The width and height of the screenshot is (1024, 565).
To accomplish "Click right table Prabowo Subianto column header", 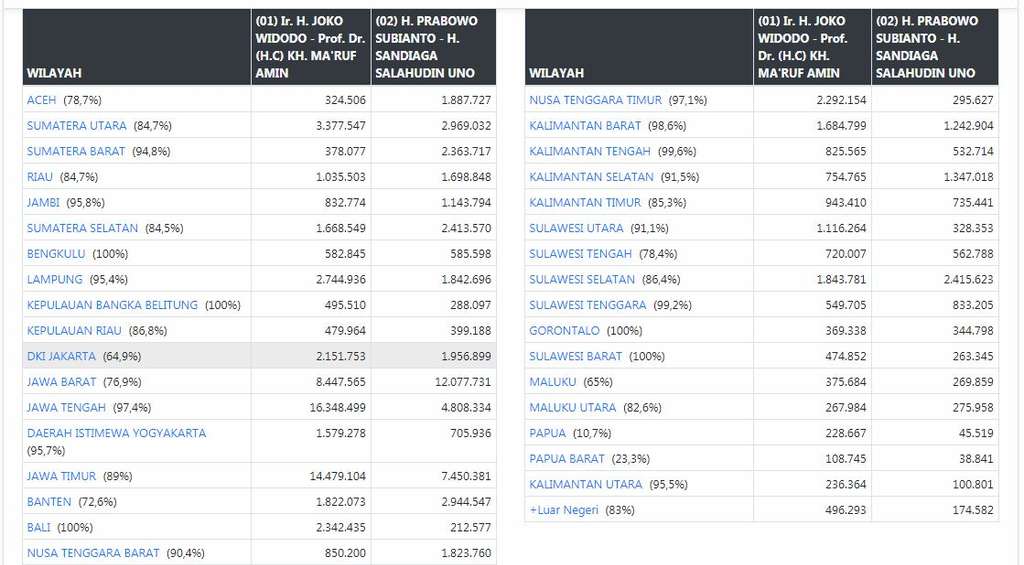I will point(934,47).
